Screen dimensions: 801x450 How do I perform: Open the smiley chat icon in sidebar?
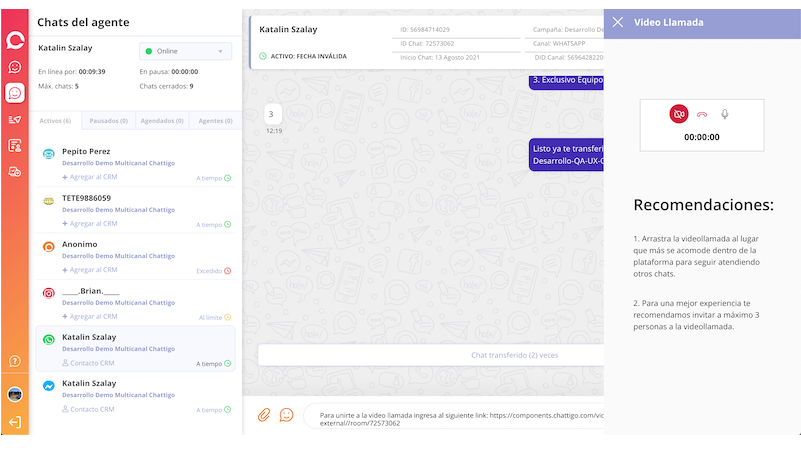point(15,67)
